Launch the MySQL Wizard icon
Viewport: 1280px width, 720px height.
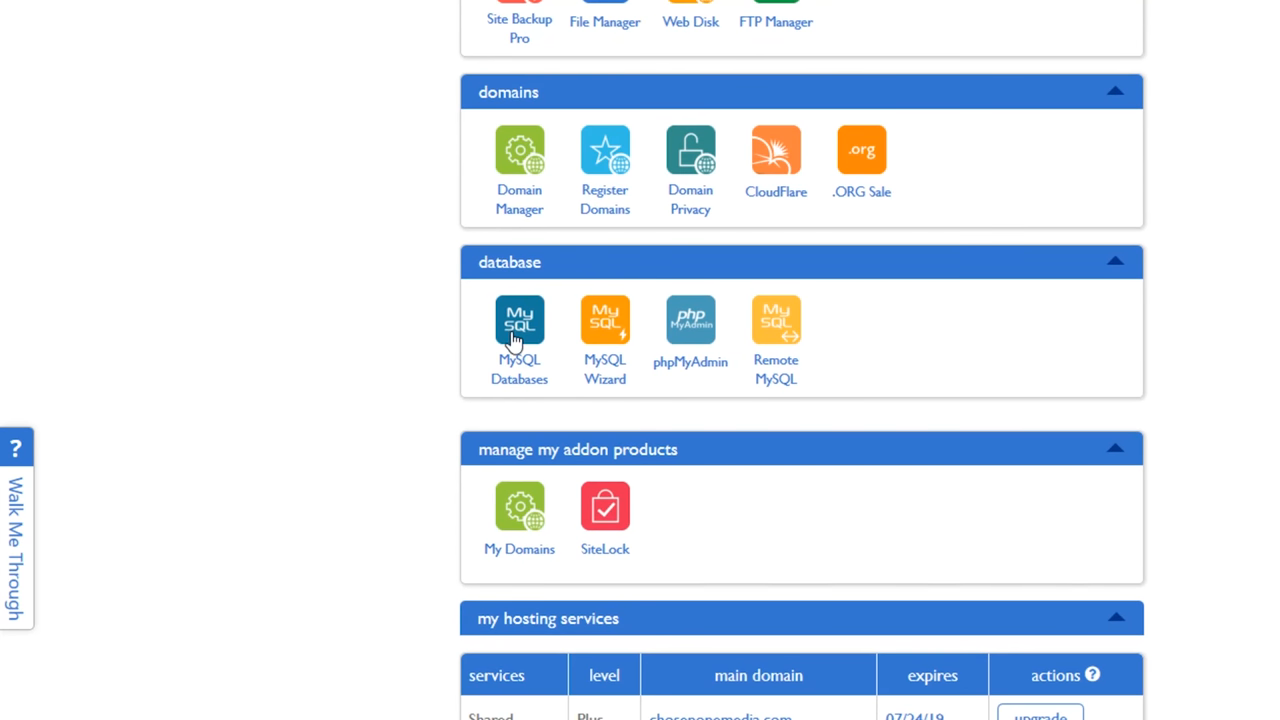[x=605, y=320]
